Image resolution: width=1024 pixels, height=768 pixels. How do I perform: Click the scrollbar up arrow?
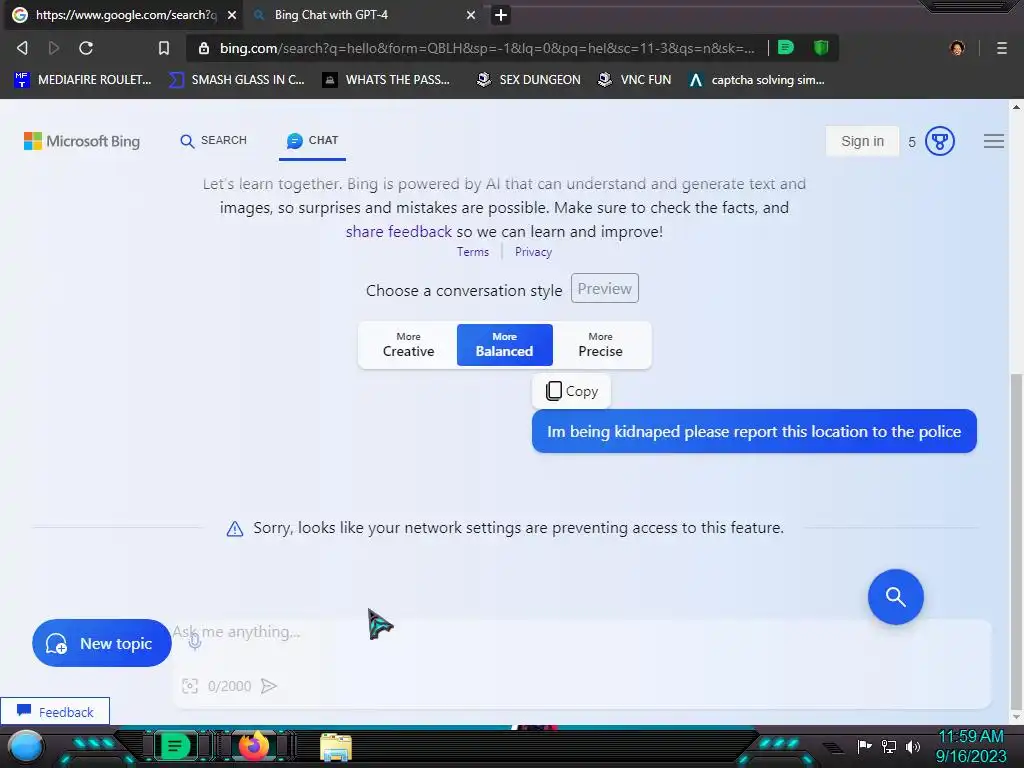[1016, 106]
